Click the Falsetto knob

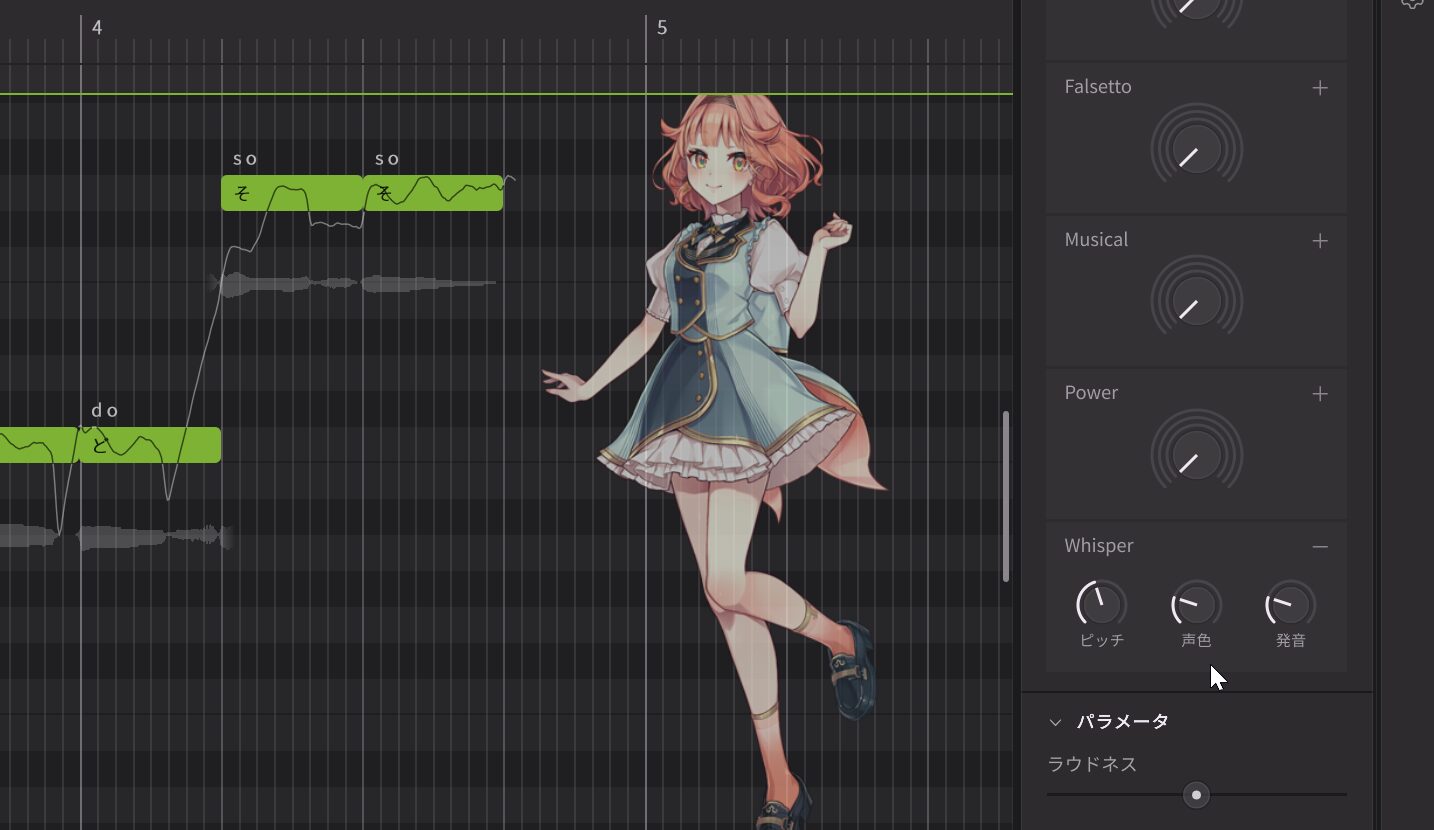1196,149
